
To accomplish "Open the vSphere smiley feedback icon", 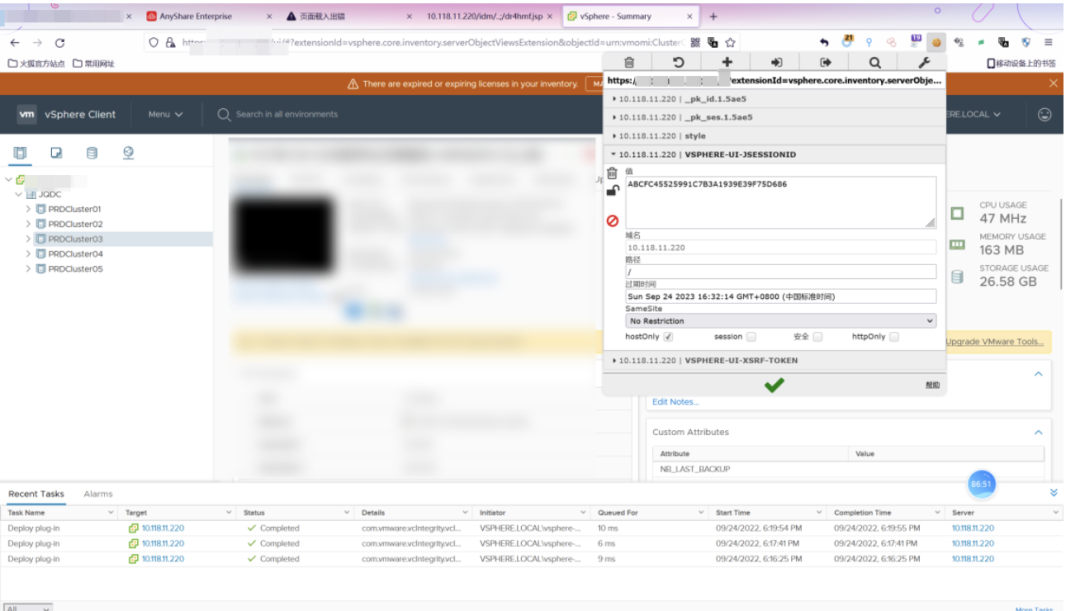I will (1044, 114).
